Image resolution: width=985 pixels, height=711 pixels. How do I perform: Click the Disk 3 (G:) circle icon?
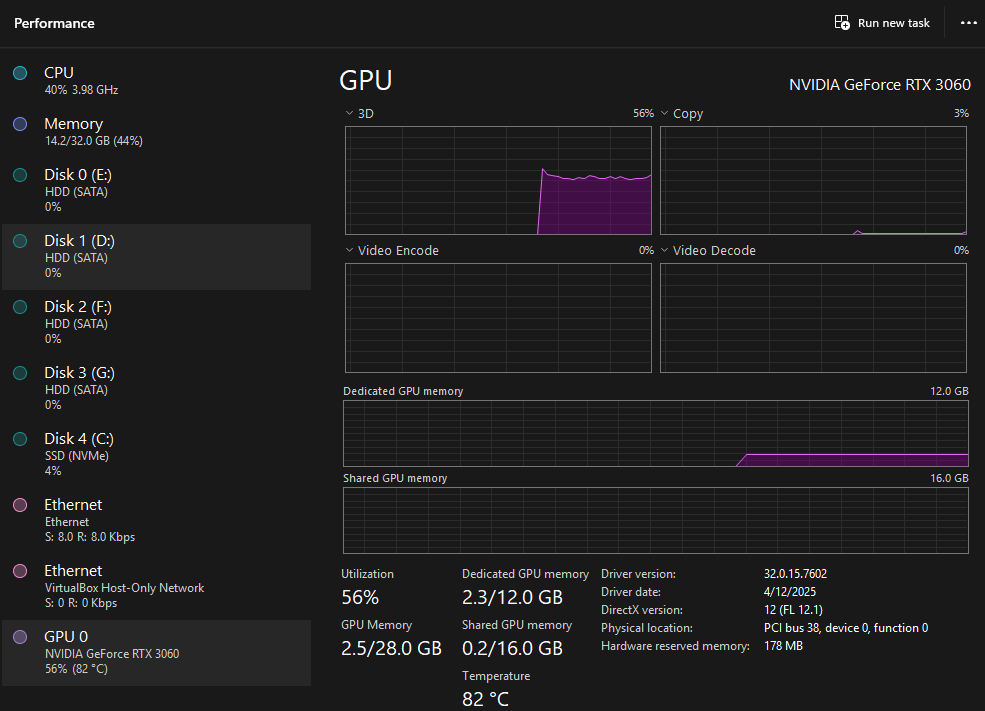click(20, 372)
